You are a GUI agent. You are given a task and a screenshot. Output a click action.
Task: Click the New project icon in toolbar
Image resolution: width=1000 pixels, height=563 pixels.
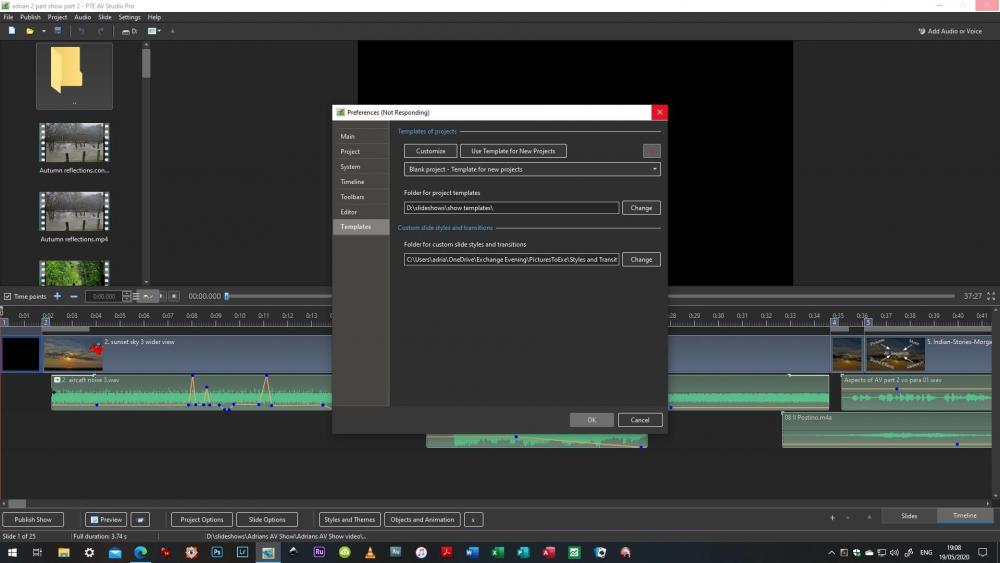[12, 31]
